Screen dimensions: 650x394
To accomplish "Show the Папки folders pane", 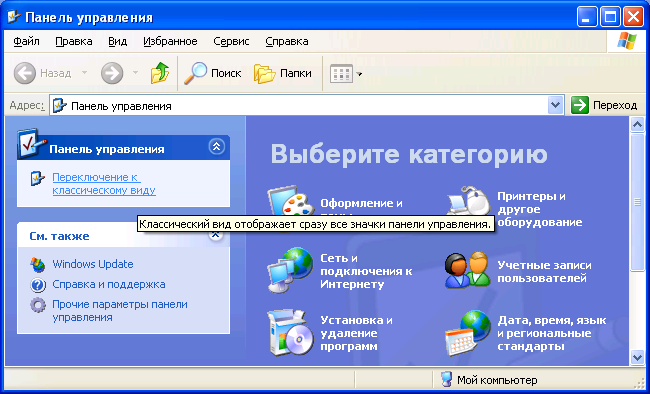I will (x=283, y=73).
